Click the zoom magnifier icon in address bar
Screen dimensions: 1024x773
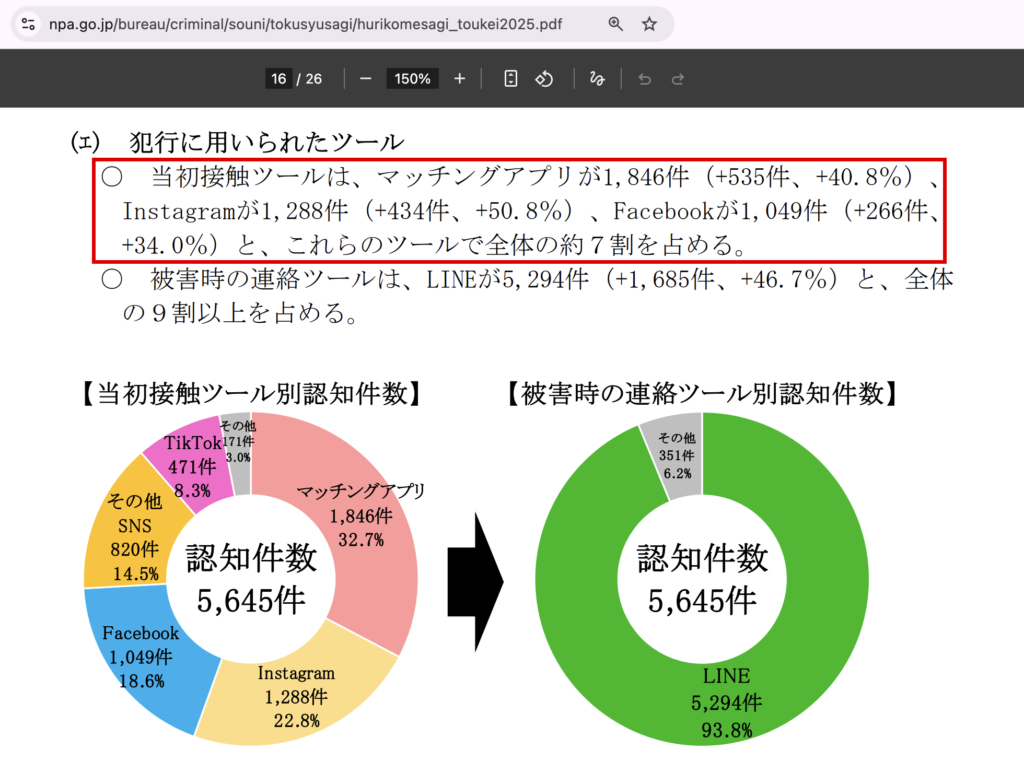click(615, 24)
